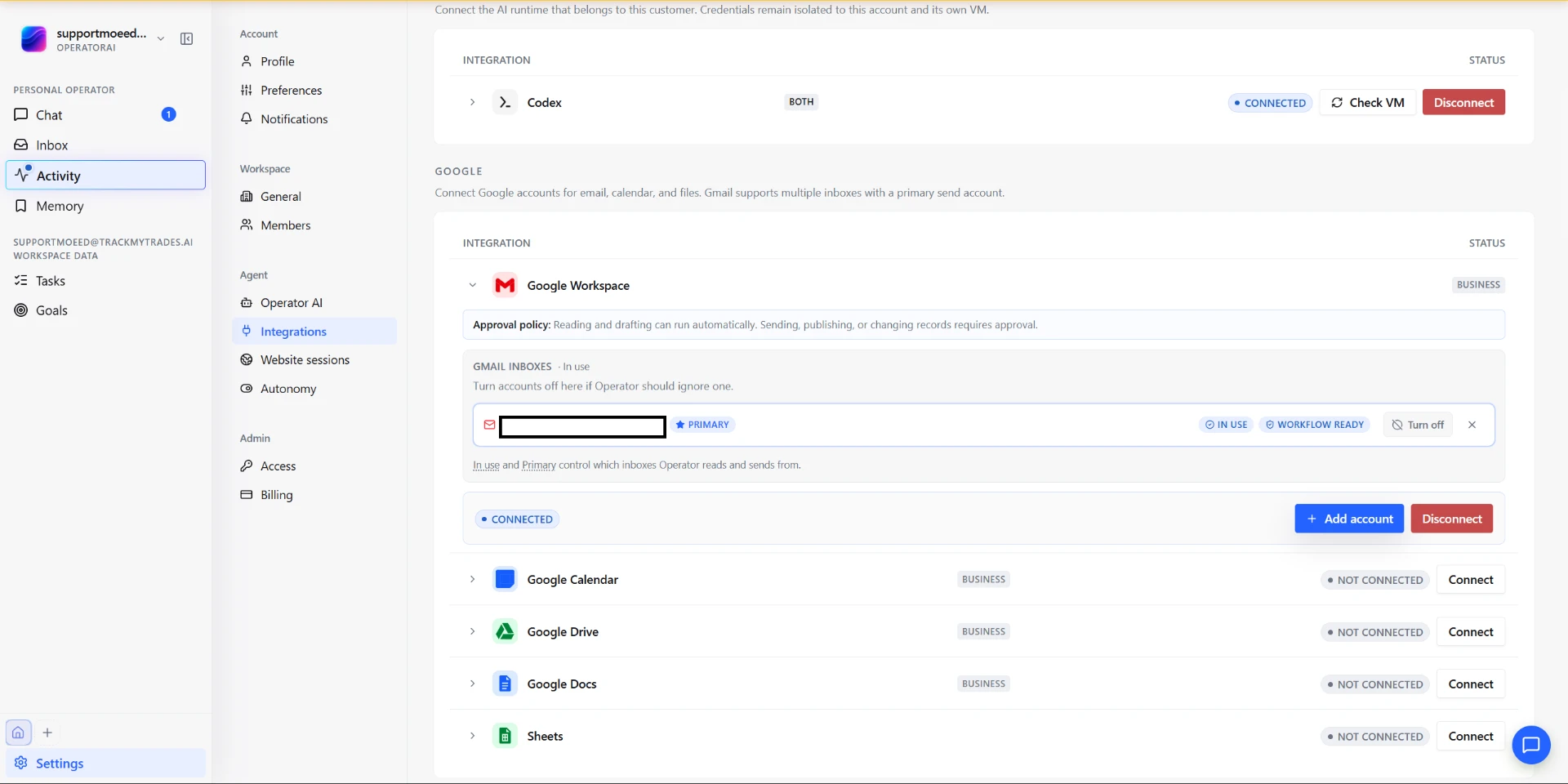The image size is (1568, 784).
Task: Open the Tasks page
Action: pyautogui.click(x=105, y=281)
